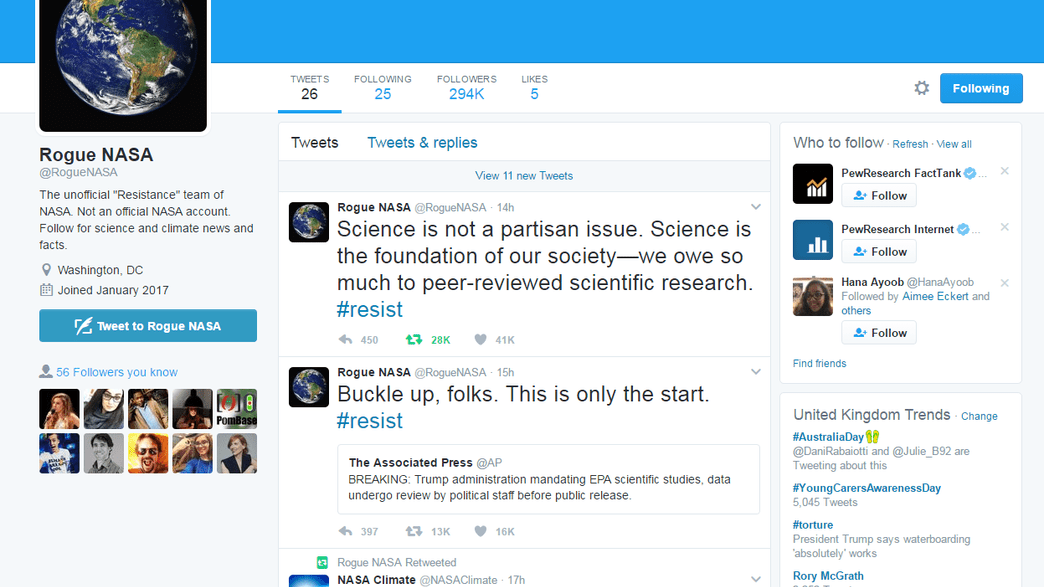This screenshot has width=1044, height=587.
Task: Open the gear settings icon beside Following
Action: tap(922, 88)
